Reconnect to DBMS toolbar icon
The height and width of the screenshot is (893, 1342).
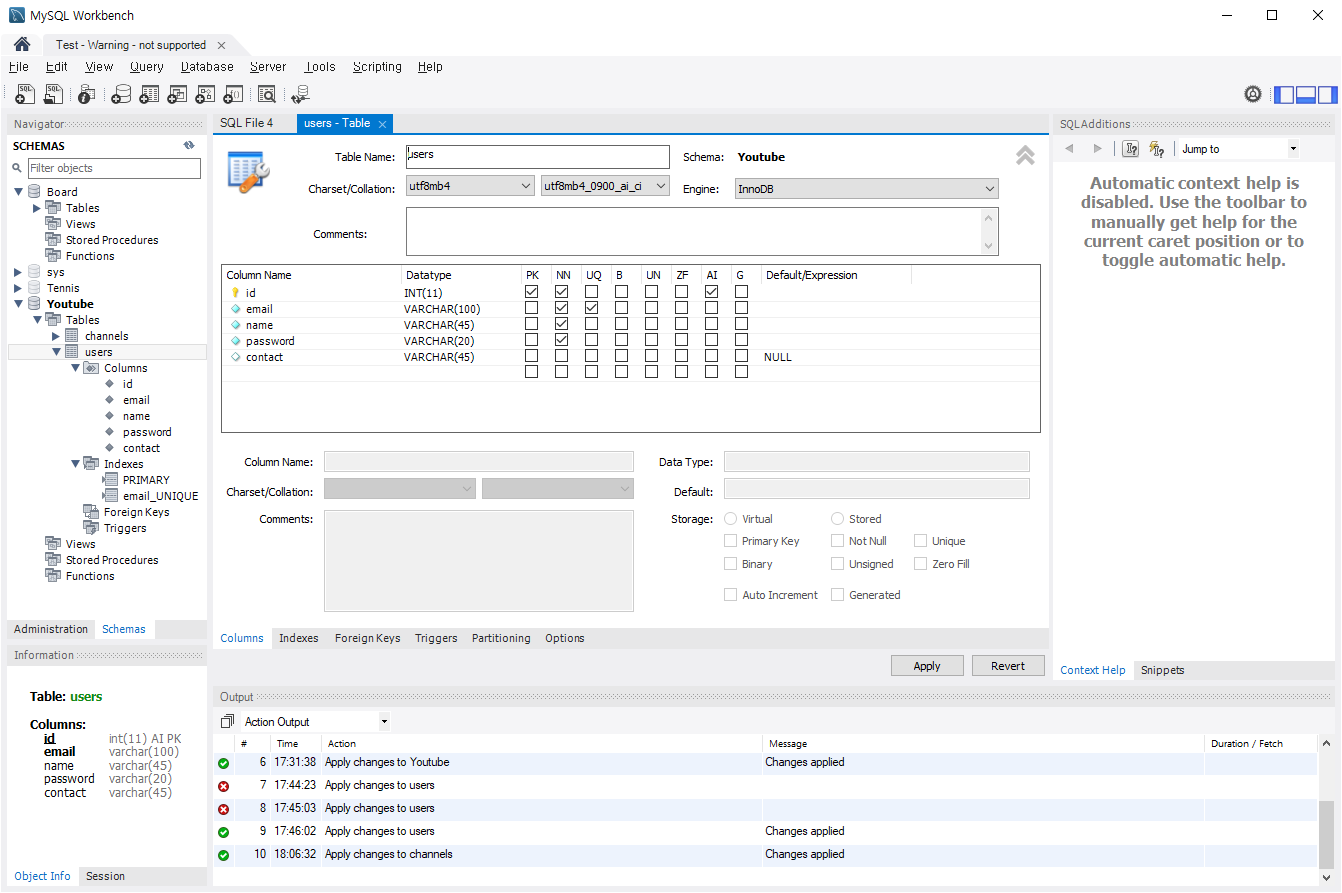pyautogui.click(x=300, y=94)
